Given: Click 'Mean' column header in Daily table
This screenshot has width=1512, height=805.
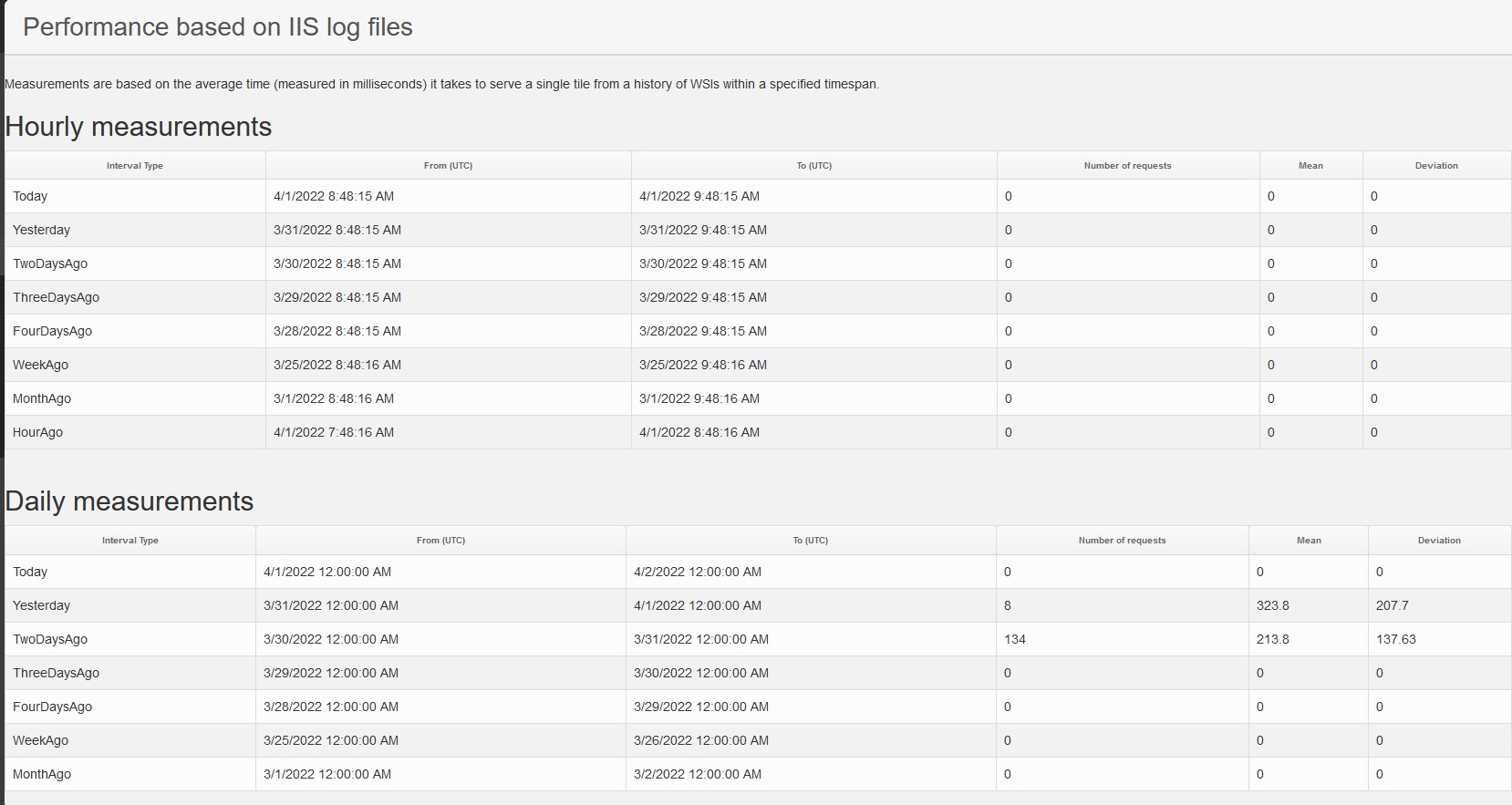Looking at the screenshot, I should (1309, 541).
